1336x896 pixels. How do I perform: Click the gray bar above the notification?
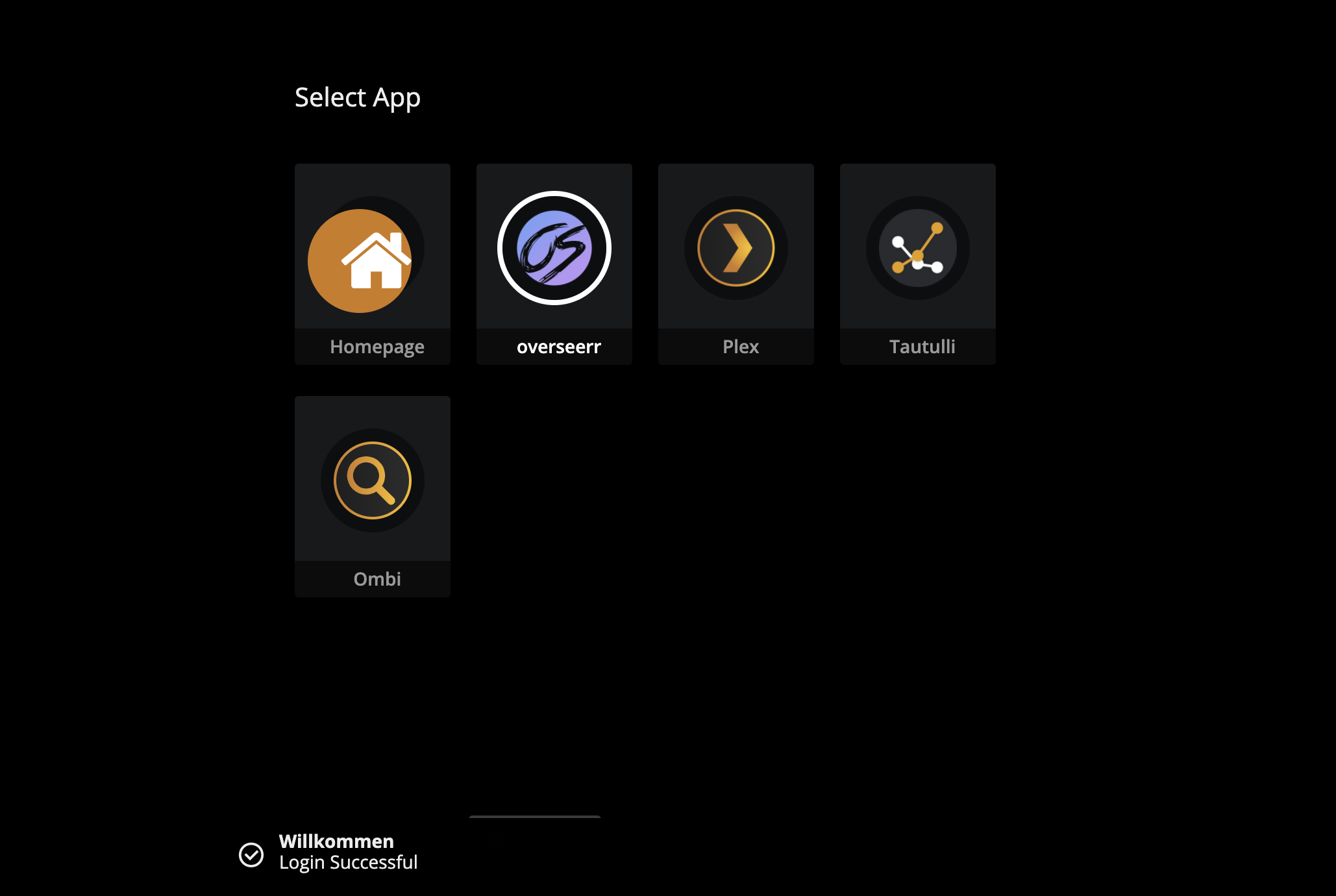click(x=535, y=817)
